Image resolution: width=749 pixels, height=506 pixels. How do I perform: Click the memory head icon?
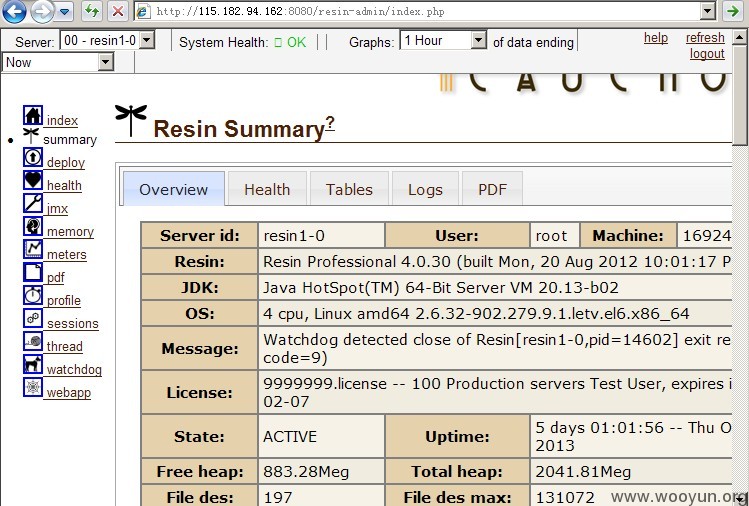pos(33,226)
